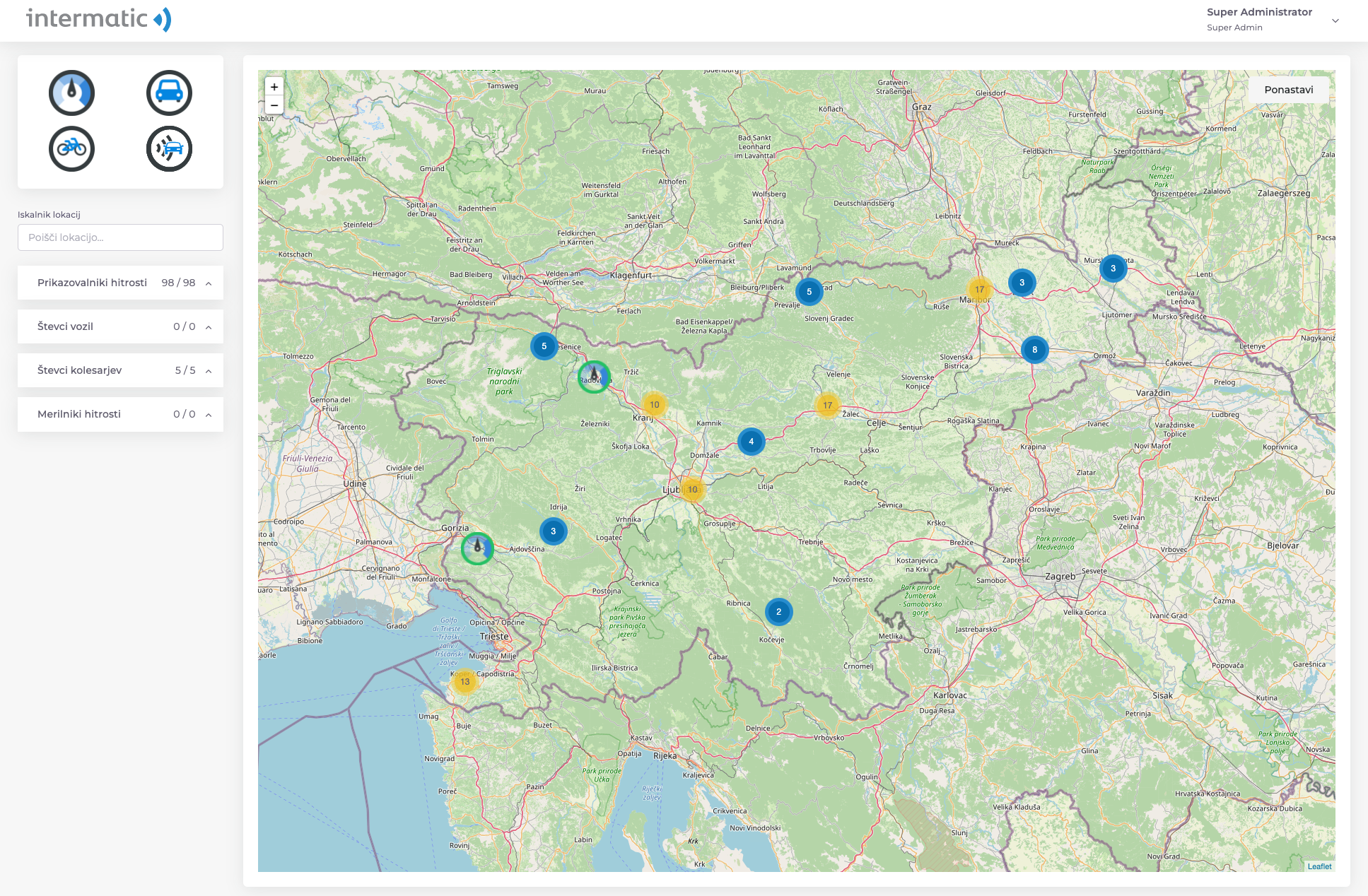Click the blue cluster 2 near Kočevje
The height and width of the screenshot is (896, 1368).
[778, 612]
